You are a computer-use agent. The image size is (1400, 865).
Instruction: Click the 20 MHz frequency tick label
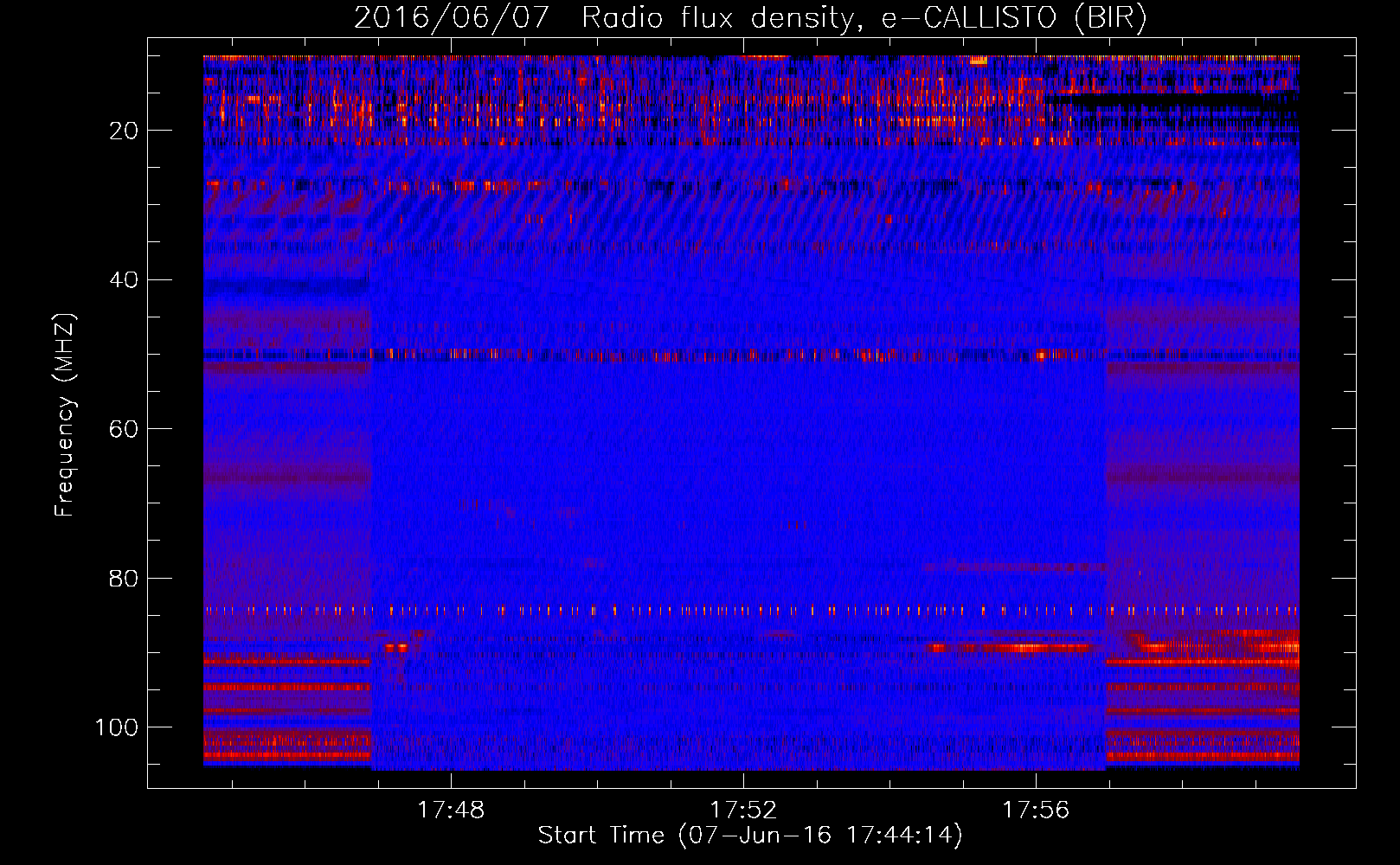click(x=125, y=131)
